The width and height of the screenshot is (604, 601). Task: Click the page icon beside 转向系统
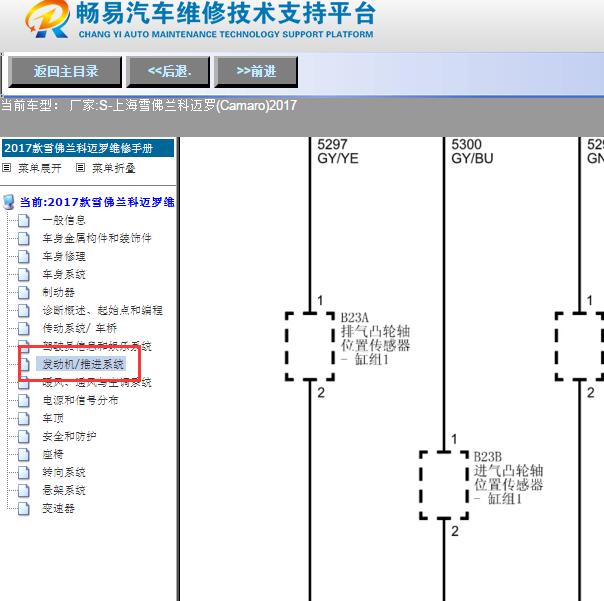pyautogui.click(x=24, y=473)
